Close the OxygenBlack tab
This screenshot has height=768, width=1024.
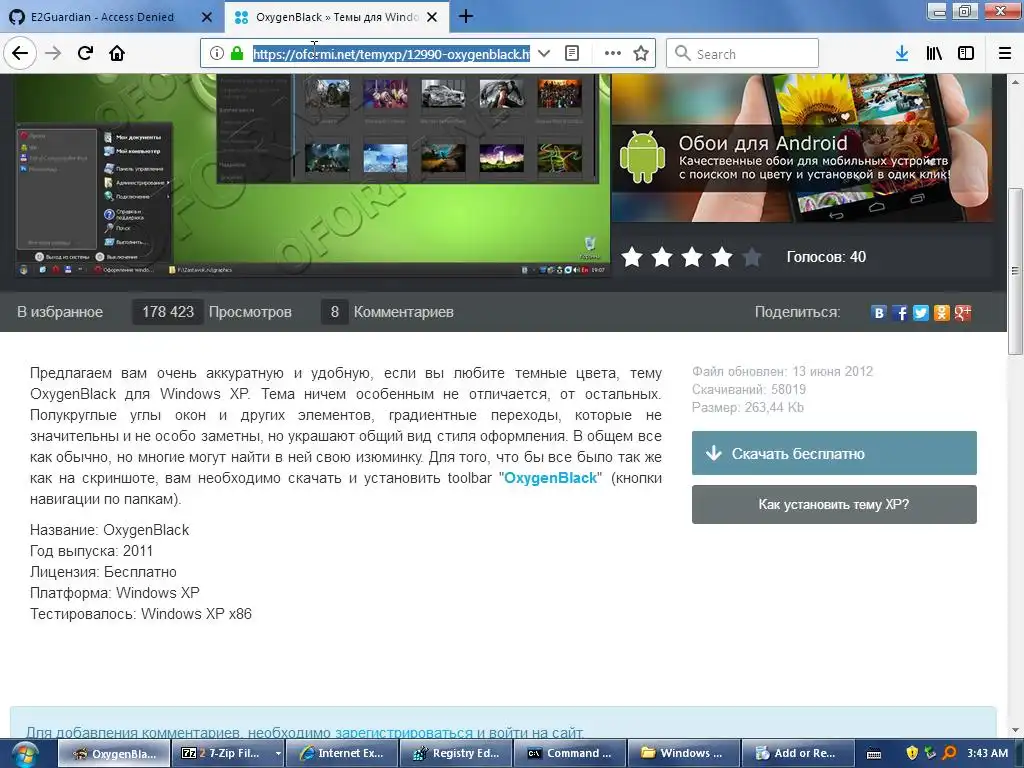coord(432,17)
